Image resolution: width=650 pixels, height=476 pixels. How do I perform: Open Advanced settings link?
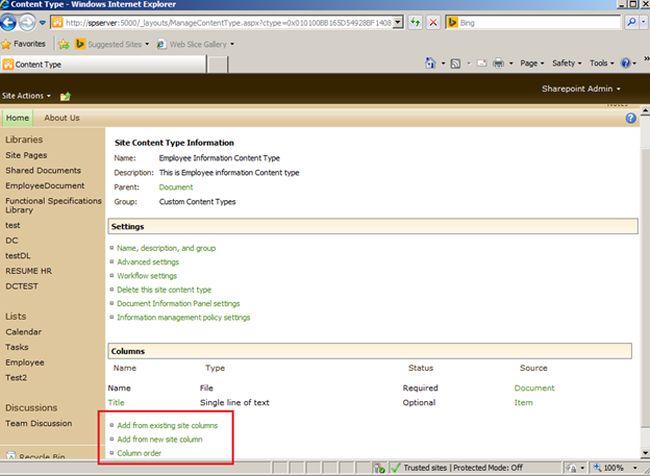[x=148, y=262]
